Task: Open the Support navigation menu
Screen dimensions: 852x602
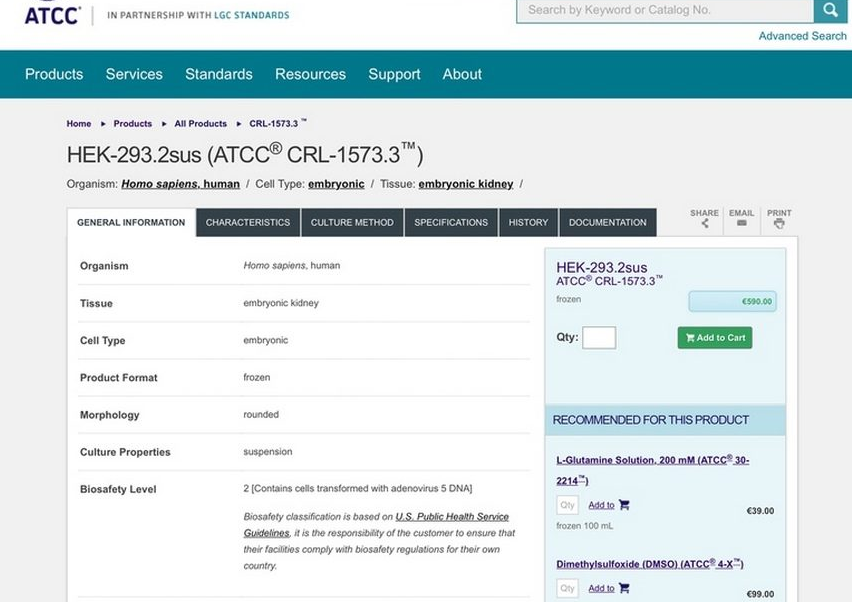Action: tap(394, 74)
